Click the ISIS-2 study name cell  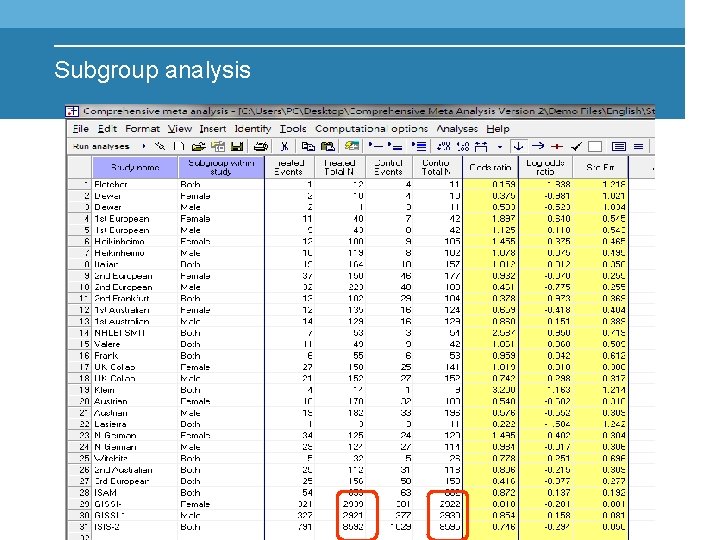pyautogui.click(x=135, y=527)
